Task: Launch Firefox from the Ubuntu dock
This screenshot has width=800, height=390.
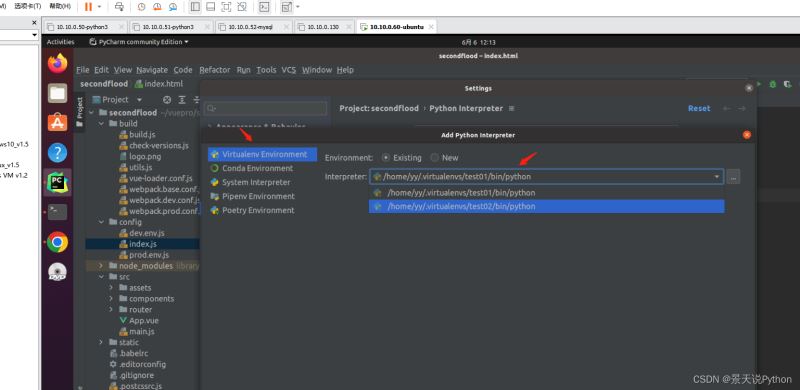Action: [x=58, y=63]
